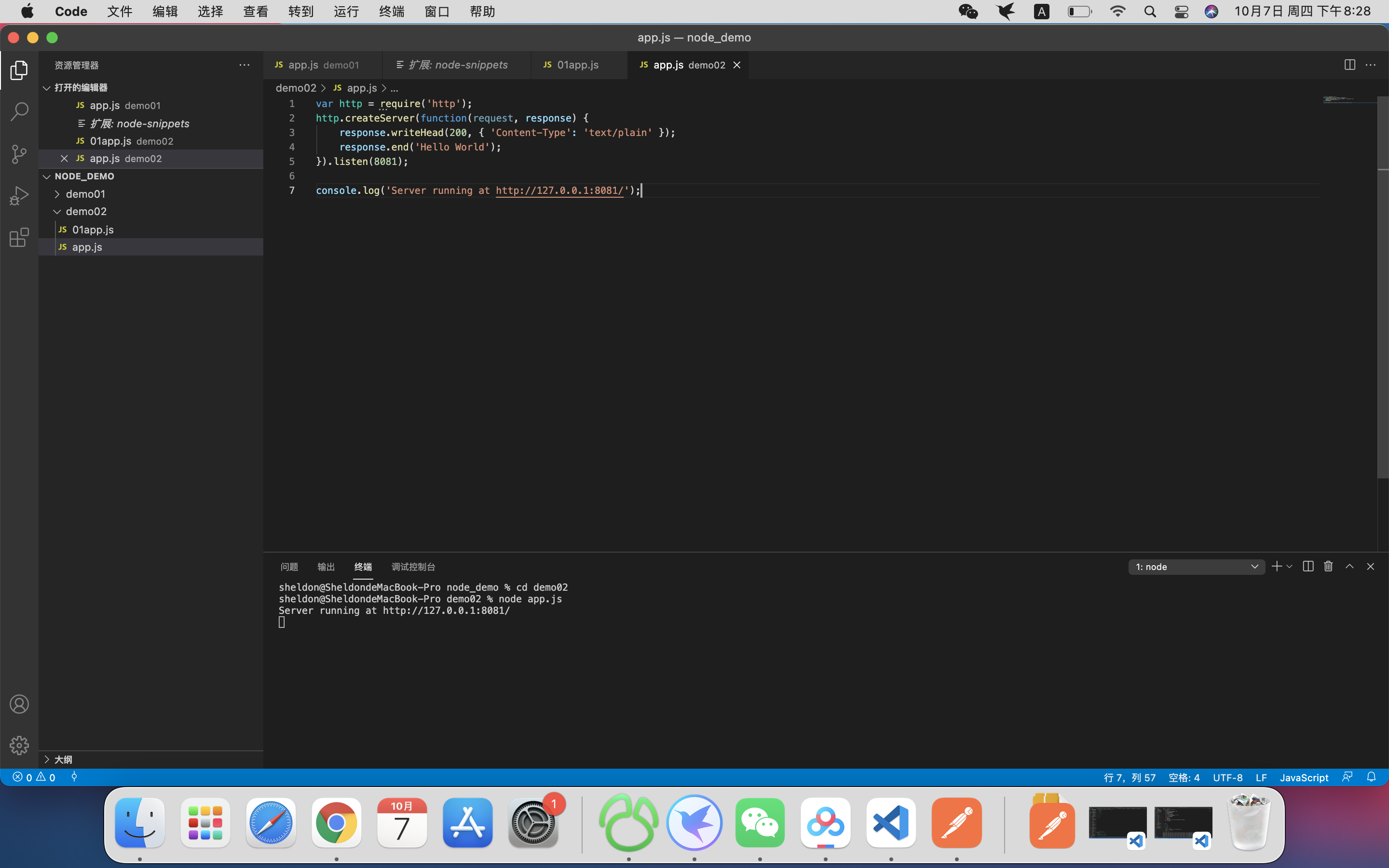
Task: Open the notifications bell in status bar
Action: pos(1371,777)
